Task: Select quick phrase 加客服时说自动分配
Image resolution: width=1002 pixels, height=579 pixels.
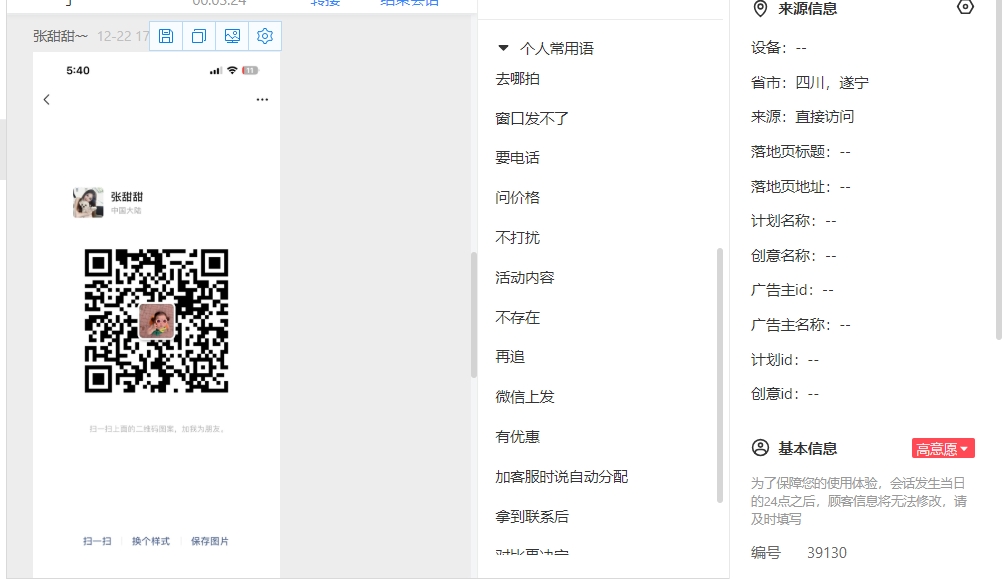Action: 562,477
